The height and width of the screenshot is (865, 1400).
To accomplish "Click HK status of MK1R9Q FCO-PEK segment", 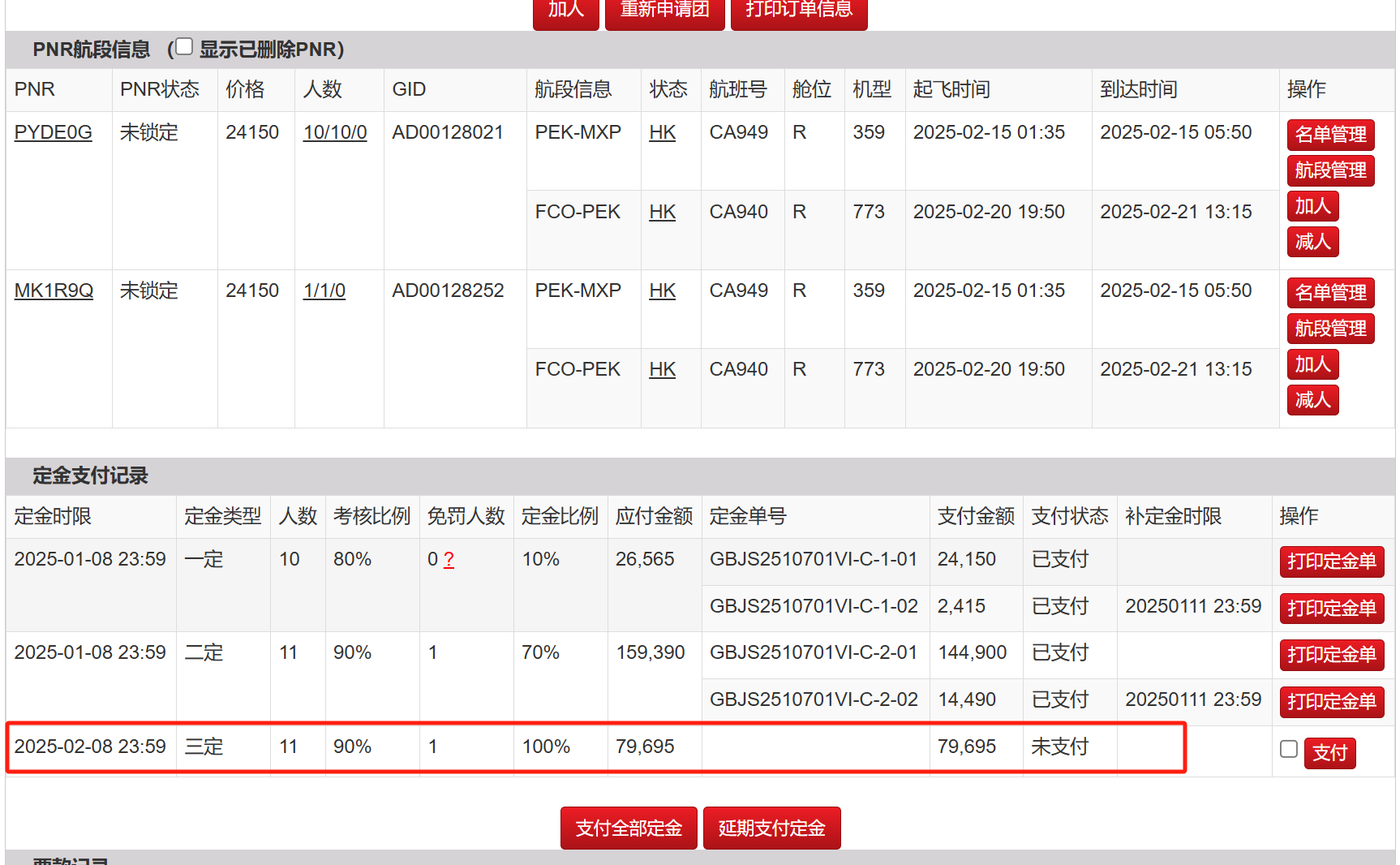I will point(662,369).
